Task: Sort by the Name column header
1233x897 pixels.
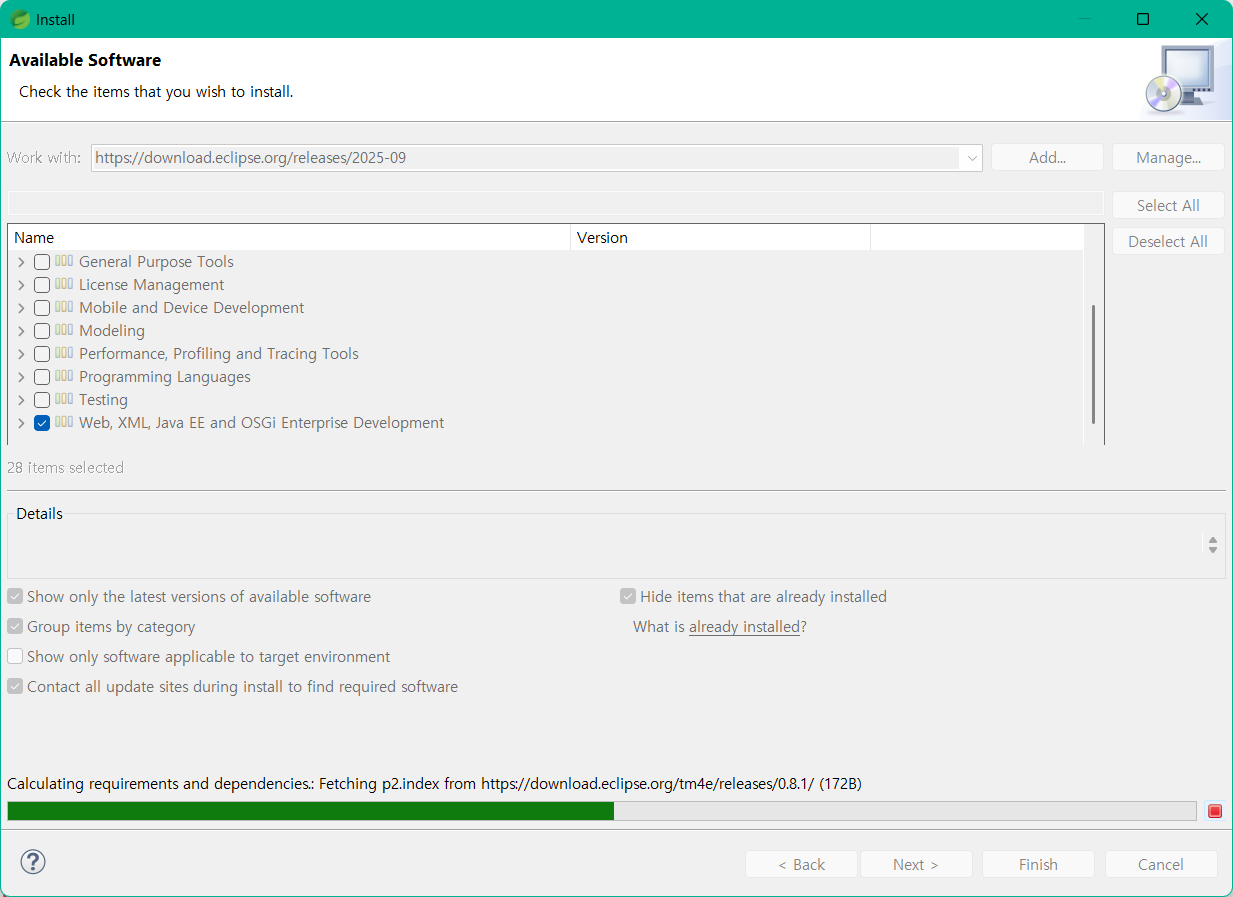Action: coord(289,238)
